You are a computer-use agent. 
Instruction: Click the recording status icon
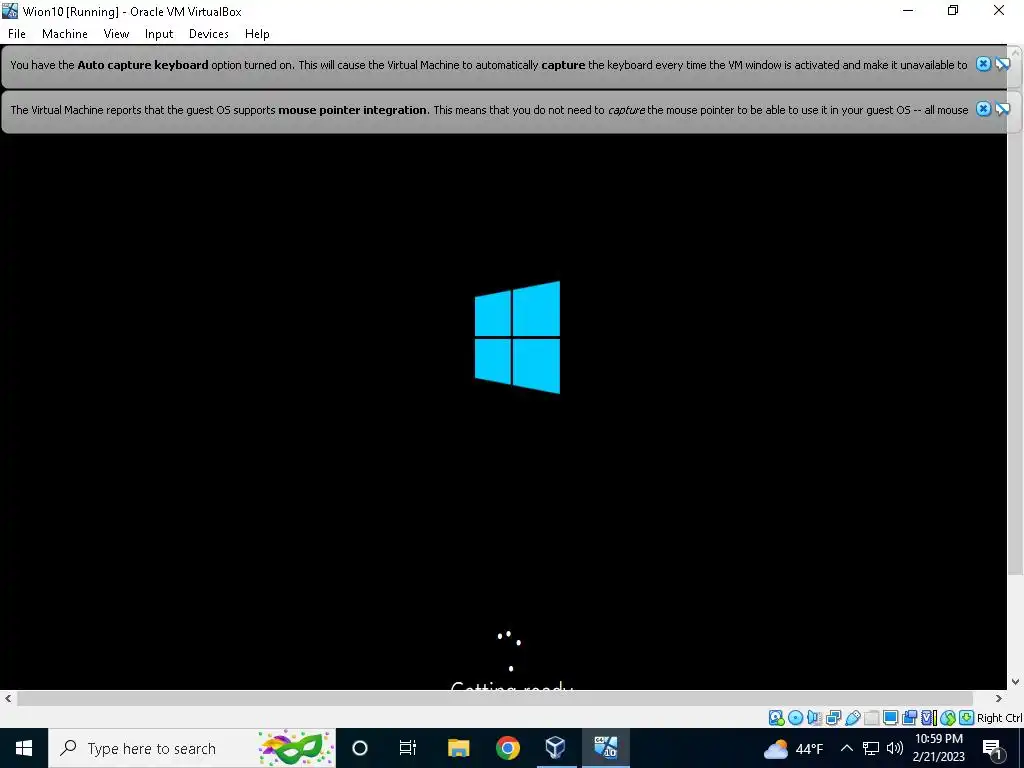pos(909,718)
